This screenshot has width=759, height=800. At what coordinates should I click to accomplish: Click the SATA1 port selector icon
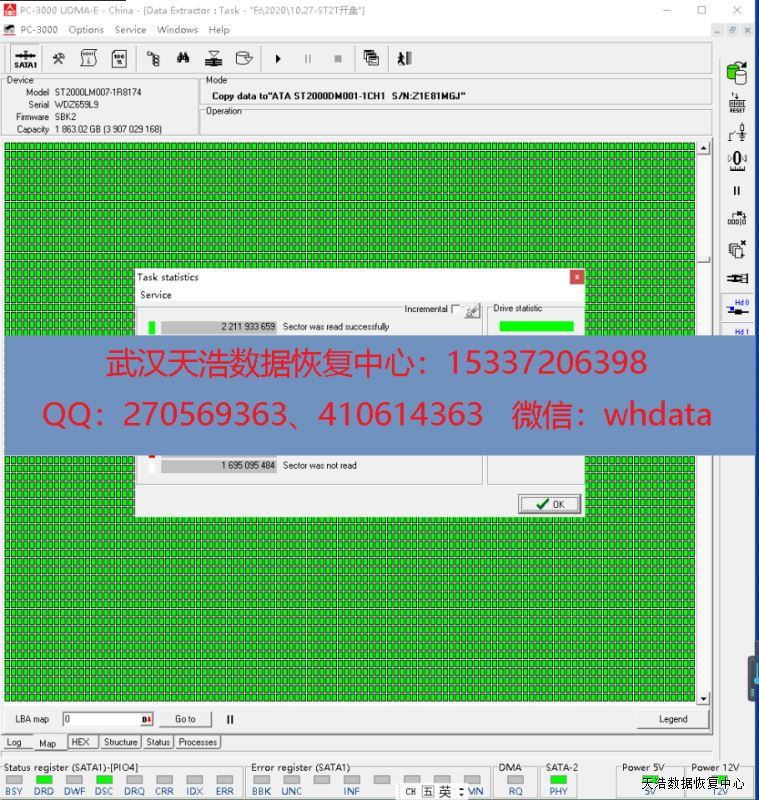point(25,59)
